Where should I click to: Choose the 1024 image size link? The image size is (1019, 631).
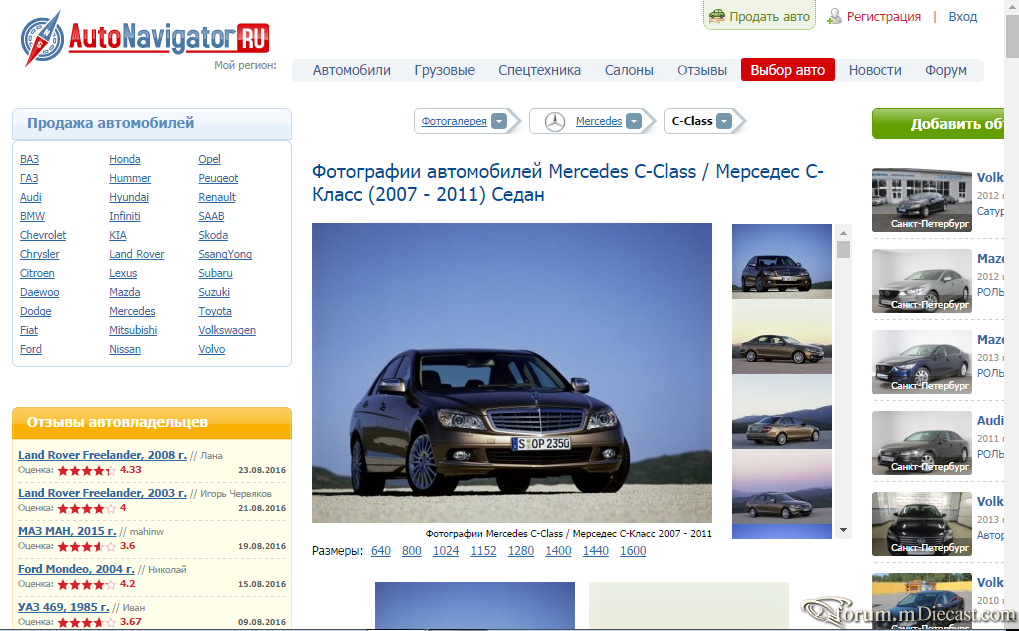point(446,551)
